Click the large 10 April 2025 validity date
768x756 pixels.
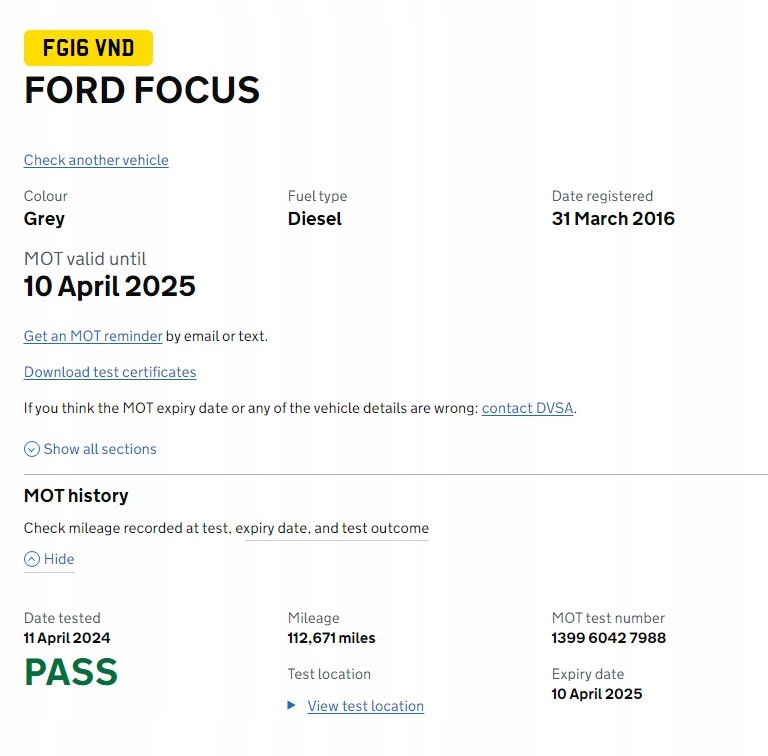pyautogui.click(x=110, y=287)
